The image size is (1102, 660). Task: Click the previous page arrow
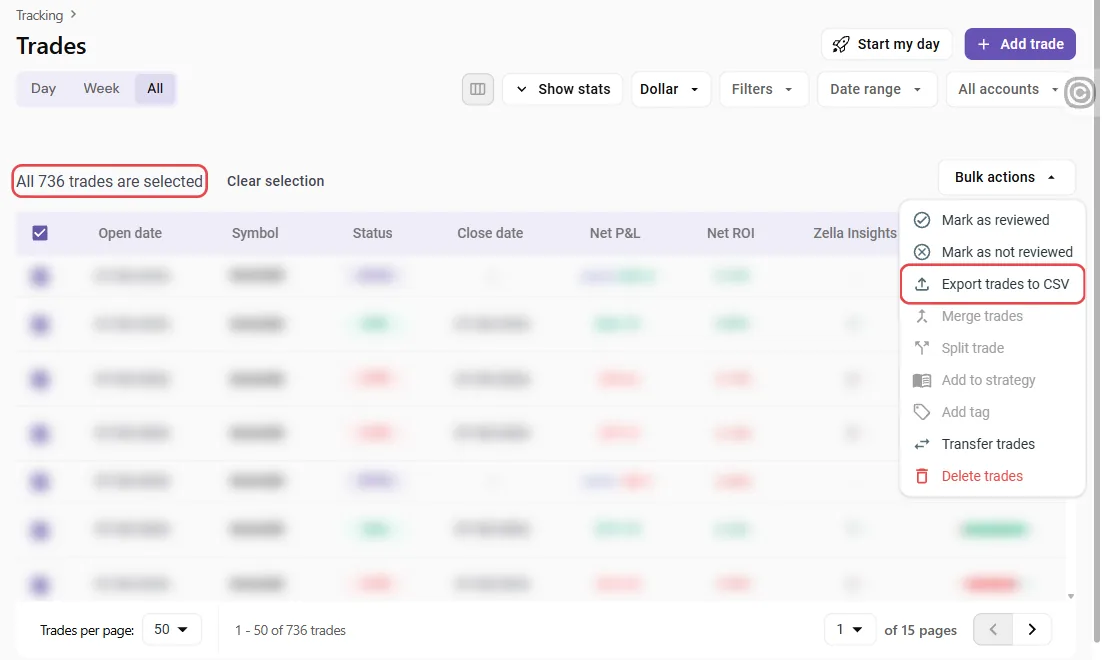tap(993, 629)
